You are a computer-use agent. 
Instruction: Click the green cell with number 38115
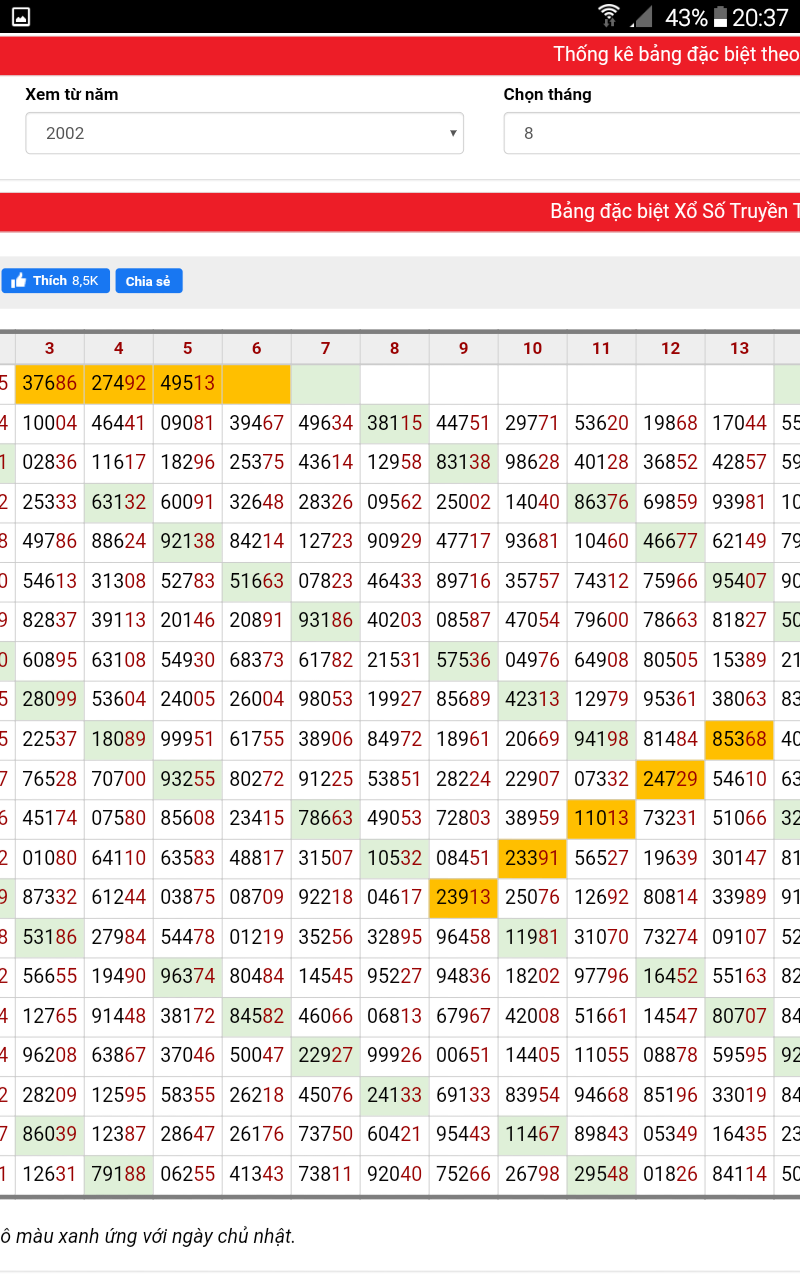click(x=394, y=423)
